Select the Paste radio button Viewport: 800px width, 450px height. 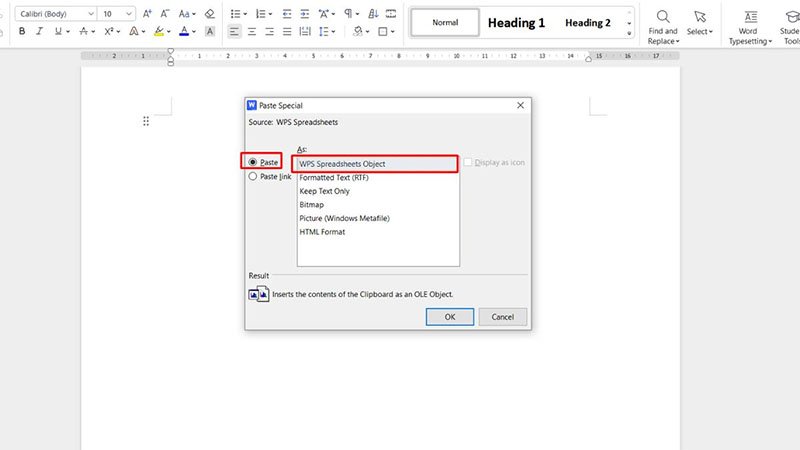point(253,162)
